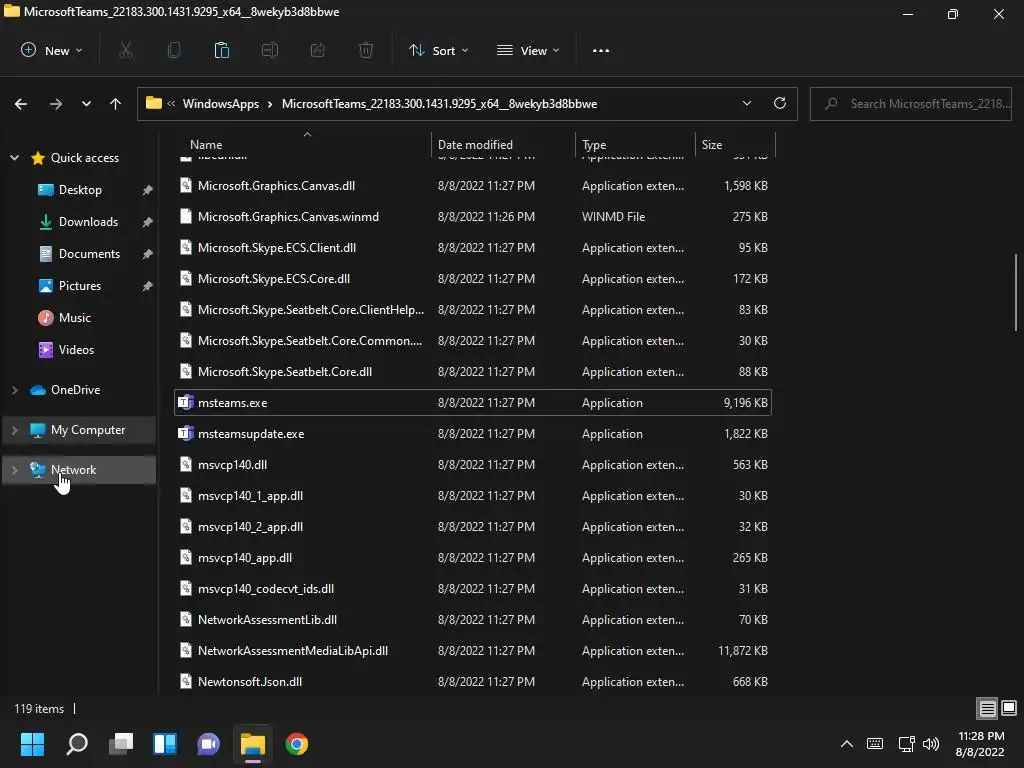Open Desktop in Quick access

point(80,190)
